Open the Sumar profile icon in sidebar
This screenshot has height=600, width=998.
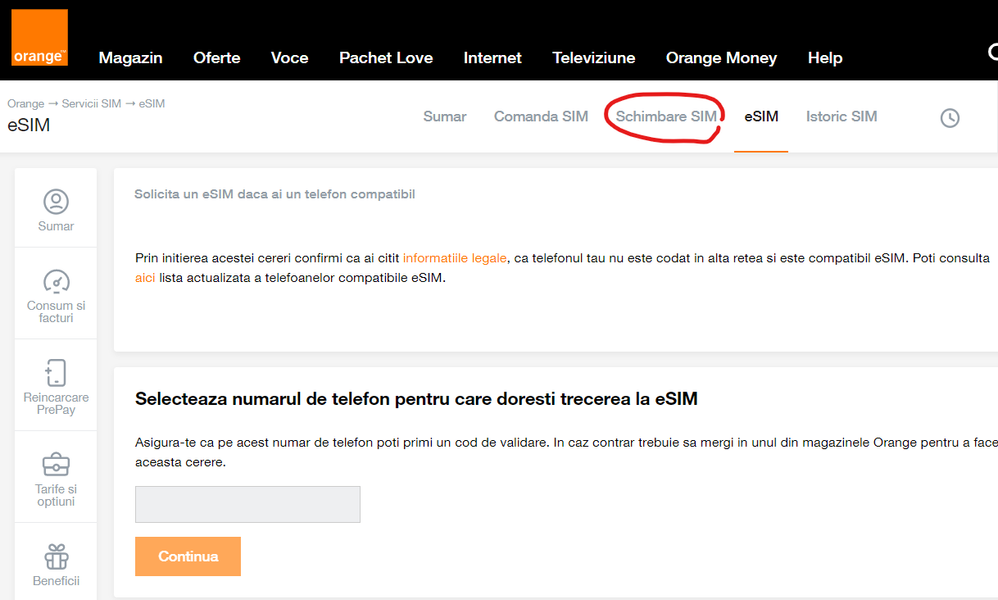click(x=56, y=202)
